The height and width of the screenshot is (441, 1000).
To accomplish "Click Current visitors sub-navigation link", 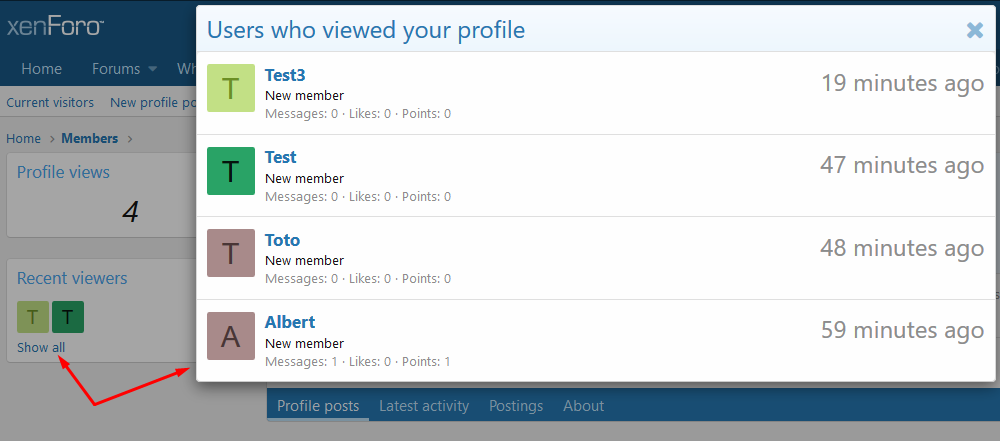I will click(x=50, y=102).
